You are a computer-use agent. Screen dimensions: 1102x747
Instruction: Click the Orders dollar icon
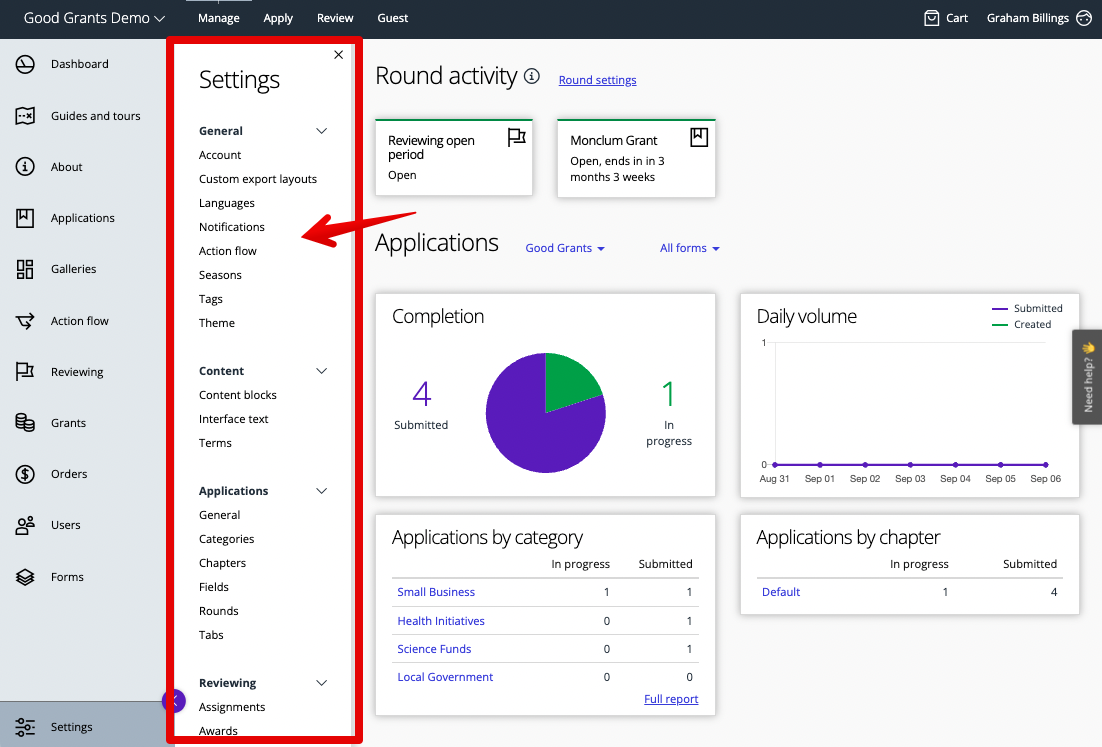[25, 474]
